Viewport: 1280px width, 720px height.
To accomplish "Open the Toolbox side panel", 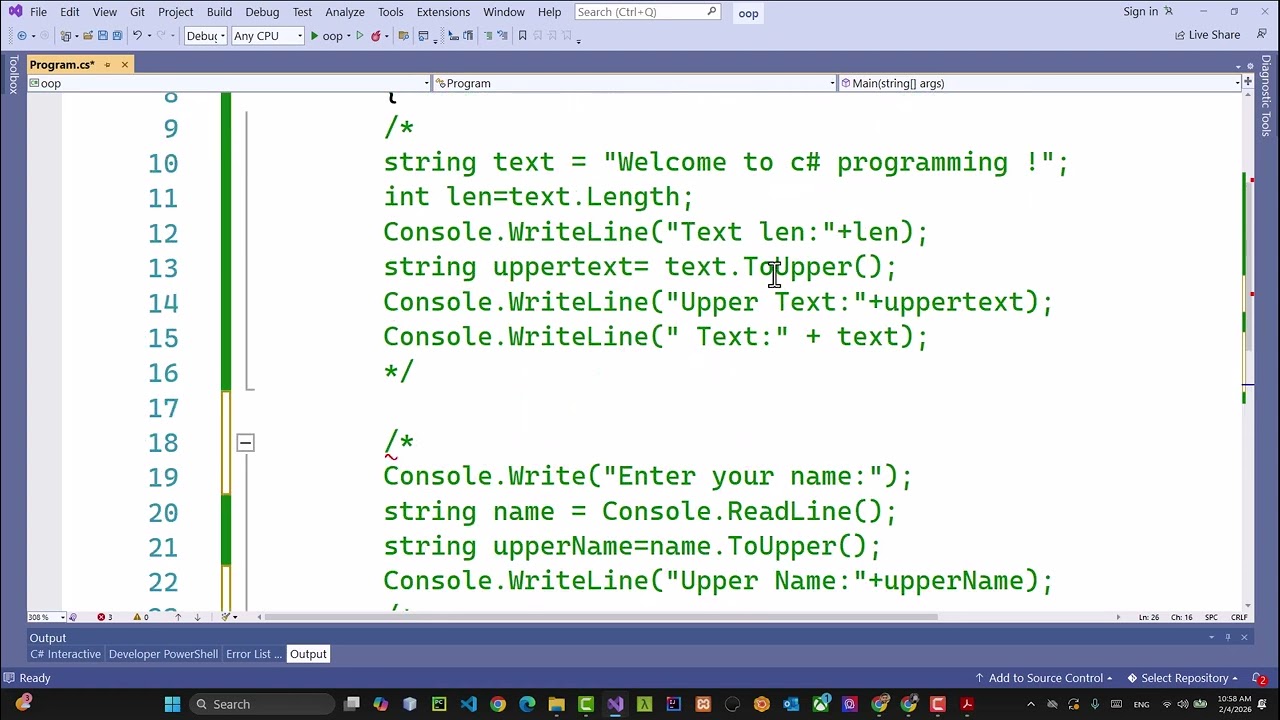I will click(x=13, y=75).
